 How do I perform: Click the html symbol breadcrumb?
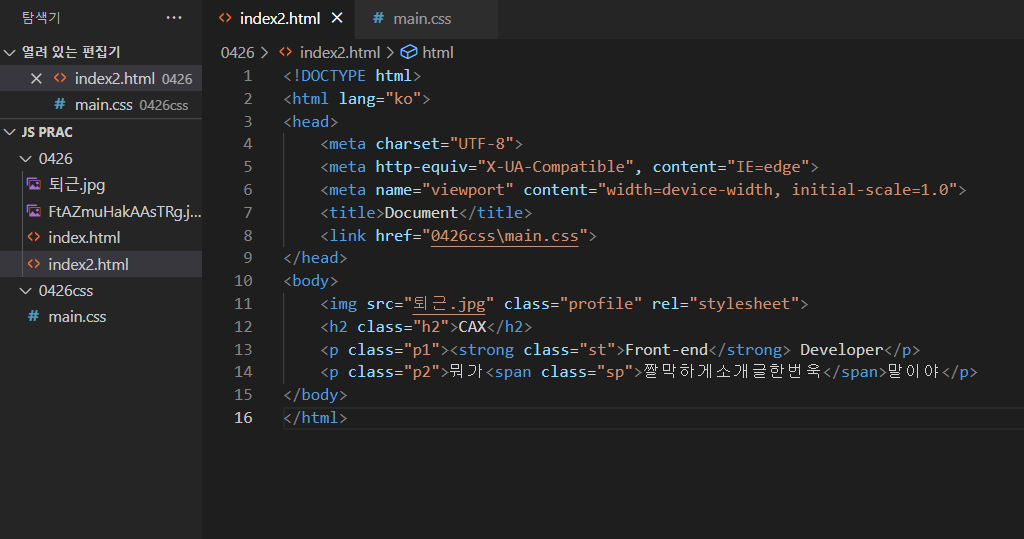[438, 52]
